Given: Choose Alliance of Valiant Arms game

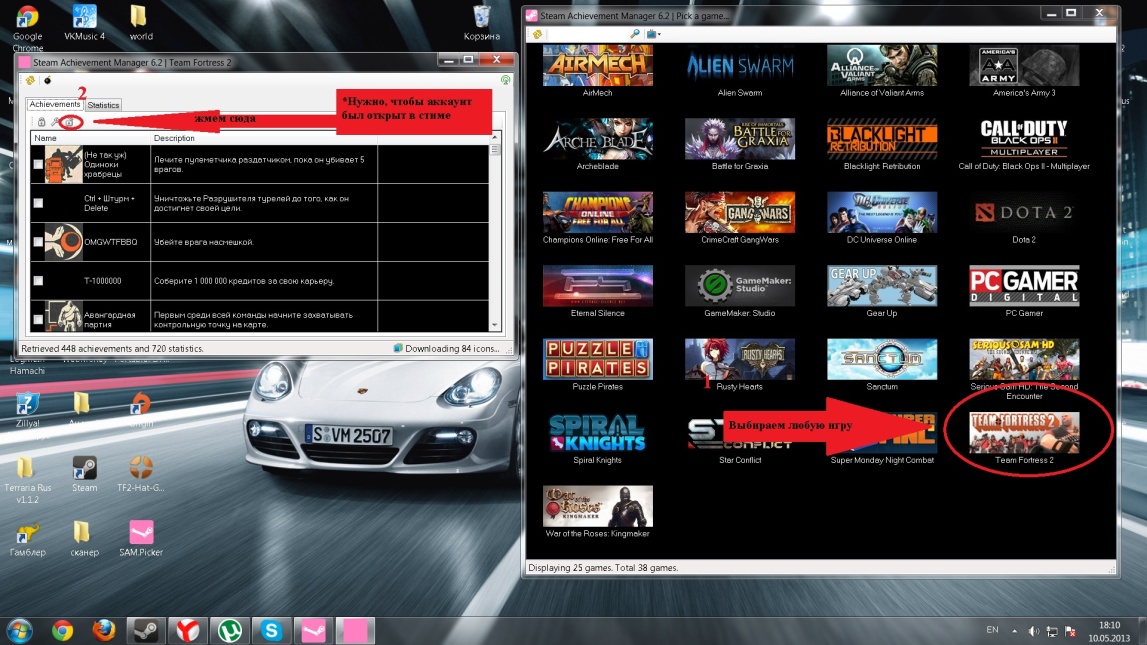Looking at the screenshot, I should pyautogui.click(x=881, y=65).
